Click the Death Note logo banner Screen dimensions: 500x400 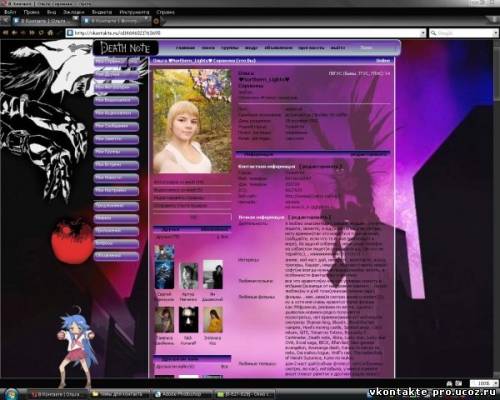click(x=125, y=48)
